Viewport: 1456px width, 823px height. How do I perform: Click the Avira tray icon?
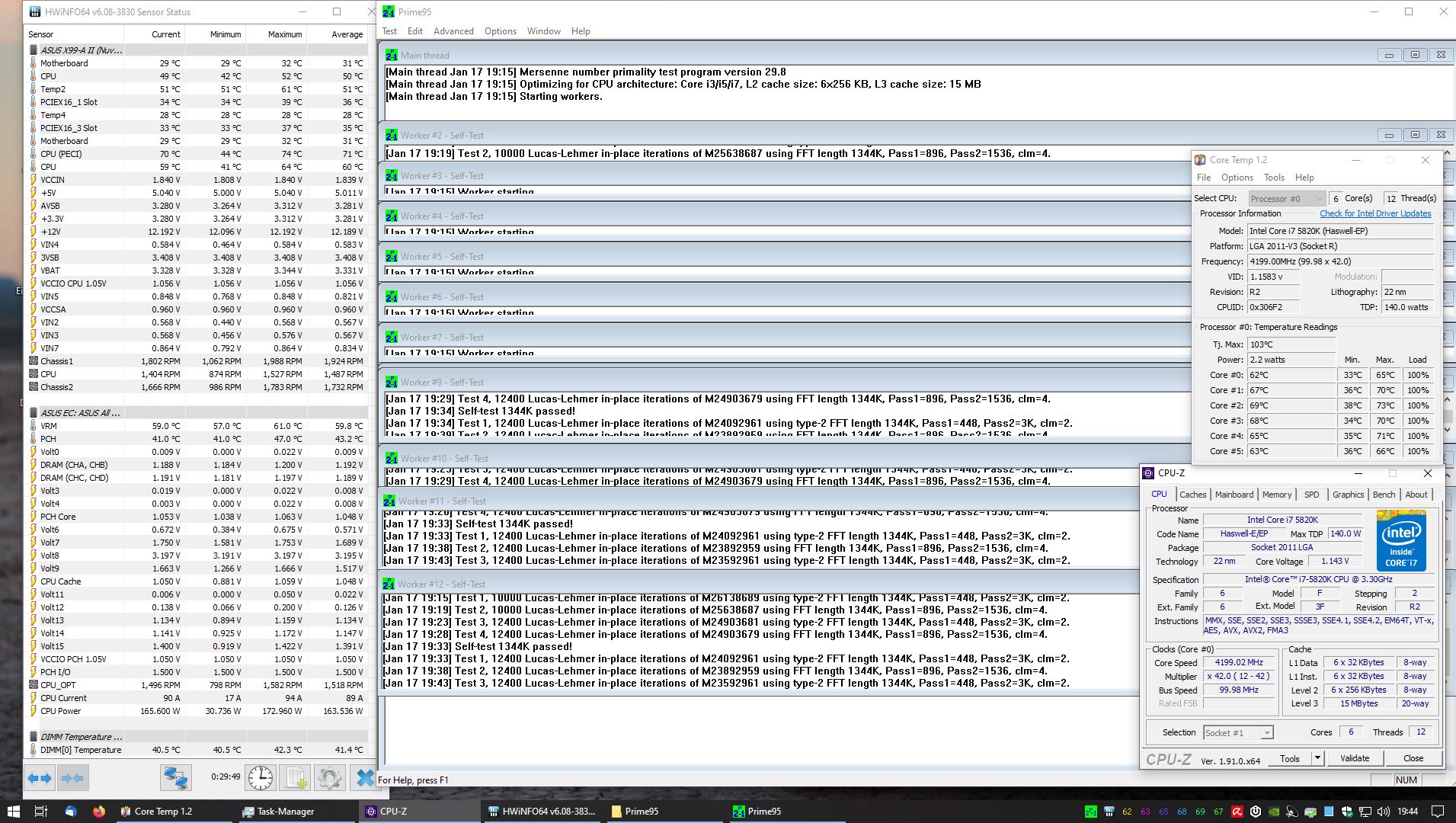pyautogui.click(x=1237, y=812)
